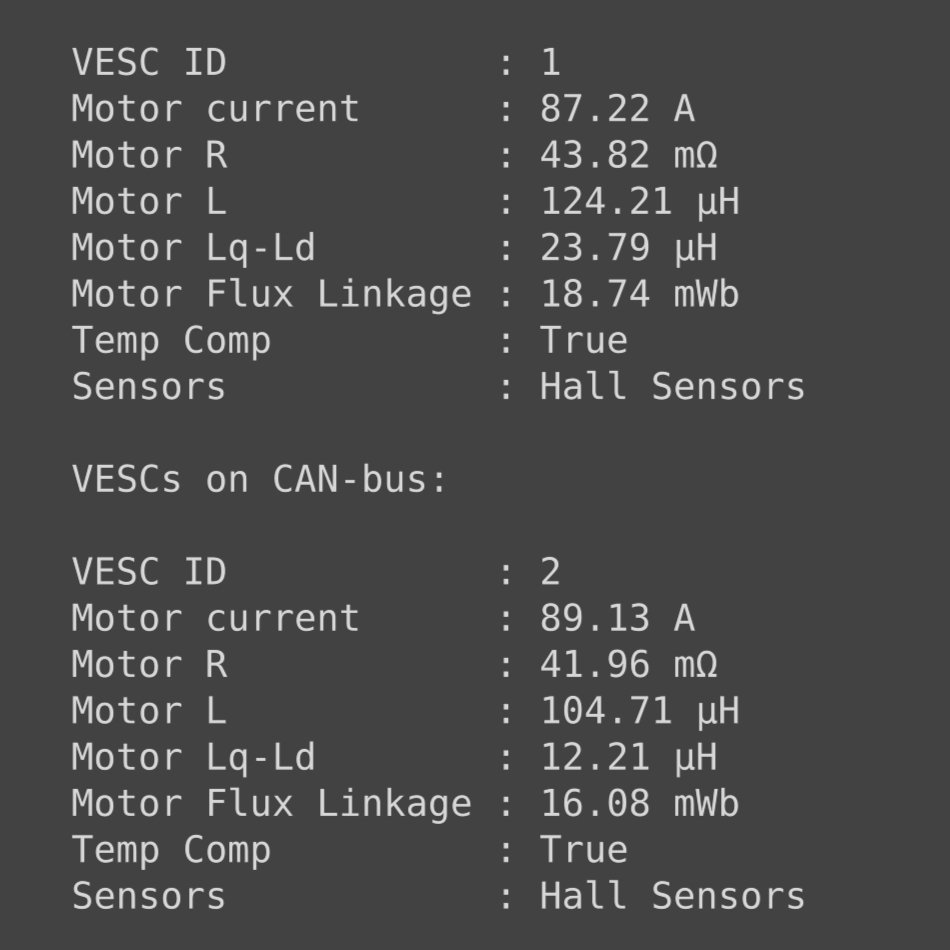Select the 104.71 µH inductance value
This screenshot has height=950, width=950.
coord(639,711)
